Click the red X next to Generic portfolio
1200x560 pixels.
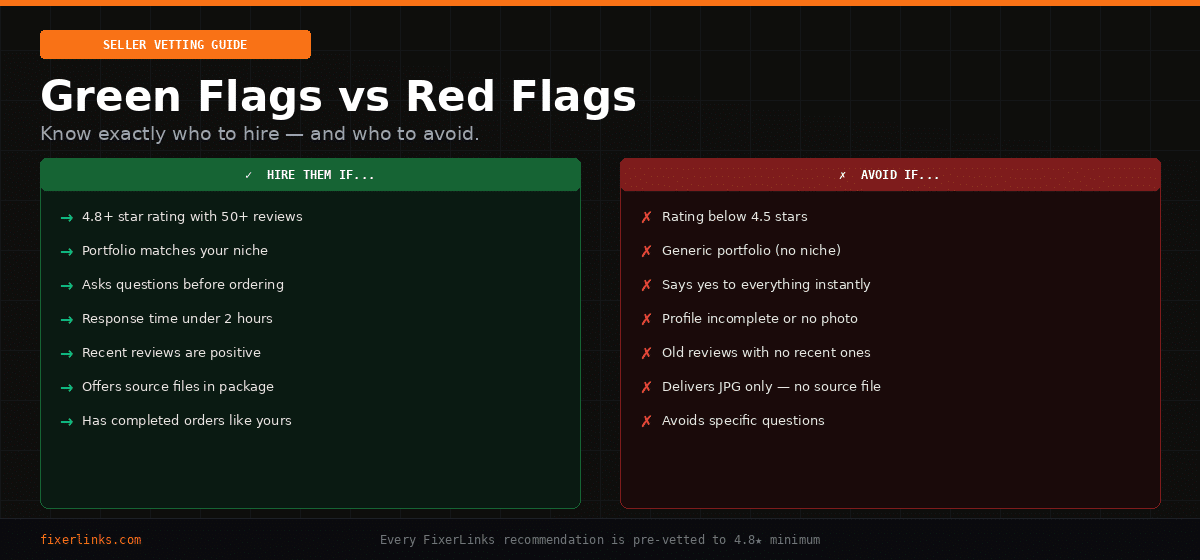tap(646, 251)
